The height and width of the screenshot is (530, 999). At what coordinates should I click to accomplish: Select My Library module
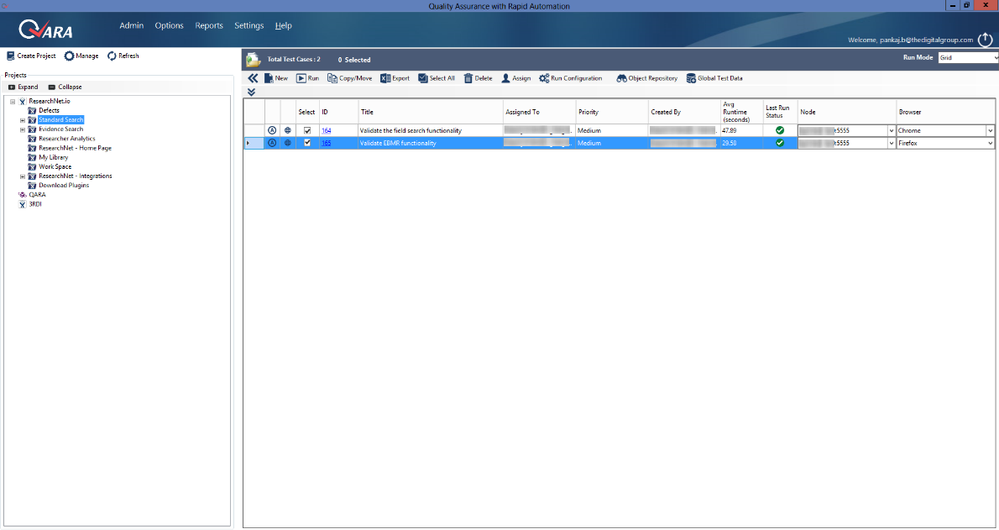pos(54,157)
